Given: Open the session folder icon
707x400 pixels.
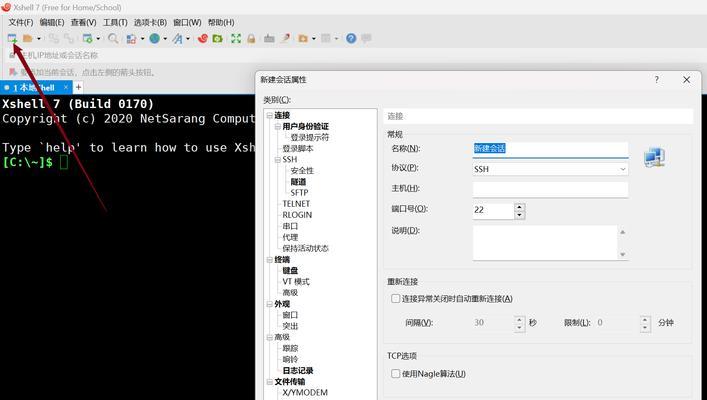Looking at the screenshot, I should 28,39.
